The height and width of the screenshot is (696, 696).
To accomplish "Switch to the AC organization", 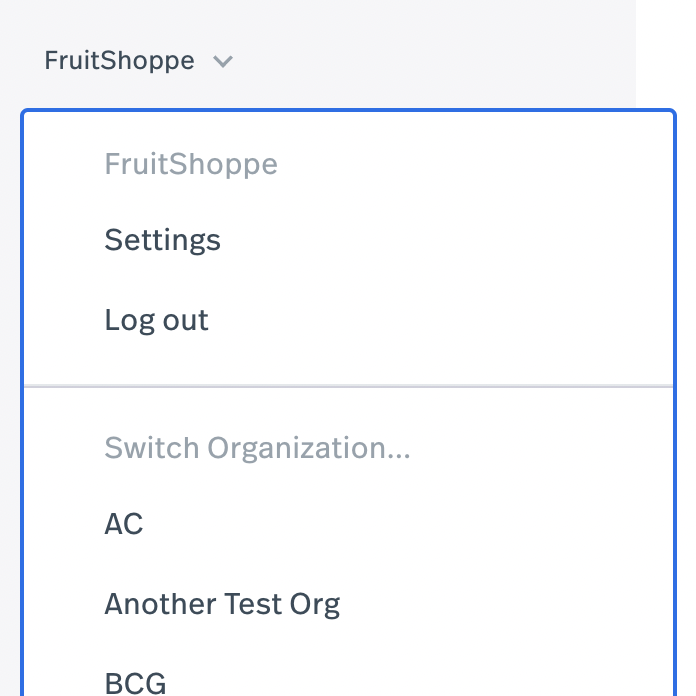I will 124,524.
